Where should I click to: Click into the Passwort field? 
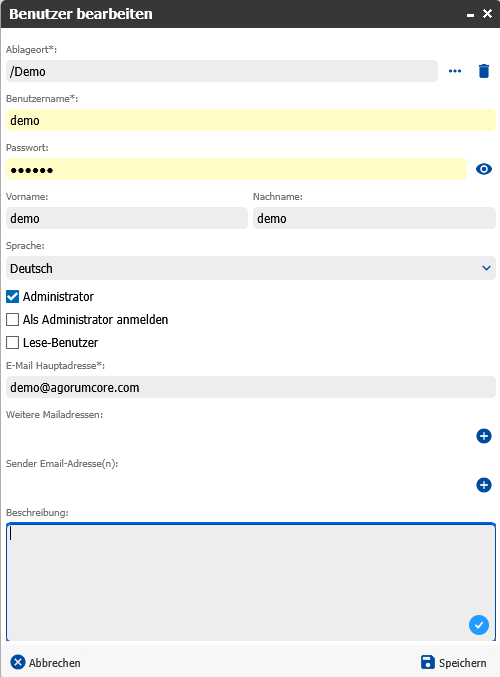(x=236, y=169)
